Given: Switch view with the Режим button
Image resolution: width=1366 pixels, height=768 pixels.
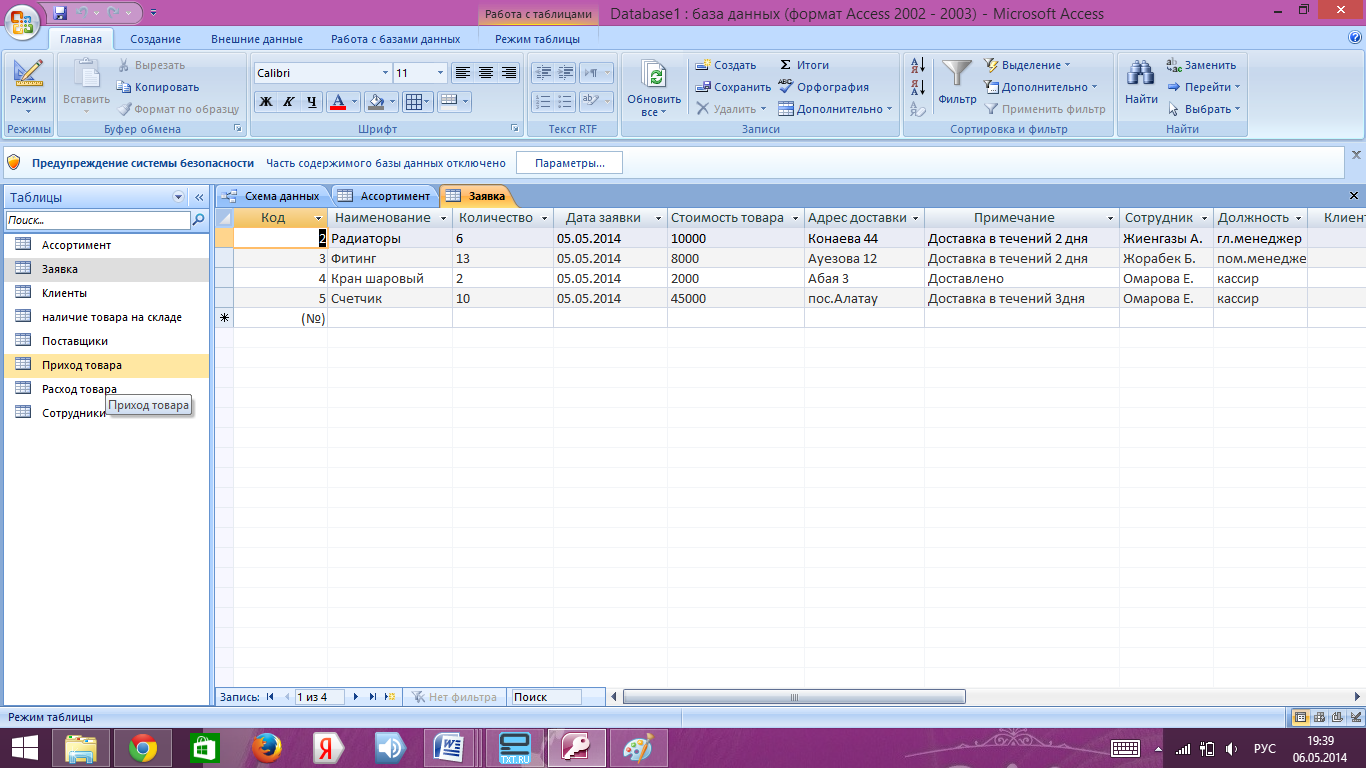Looking at the screenshot, I should coord(28,86).
